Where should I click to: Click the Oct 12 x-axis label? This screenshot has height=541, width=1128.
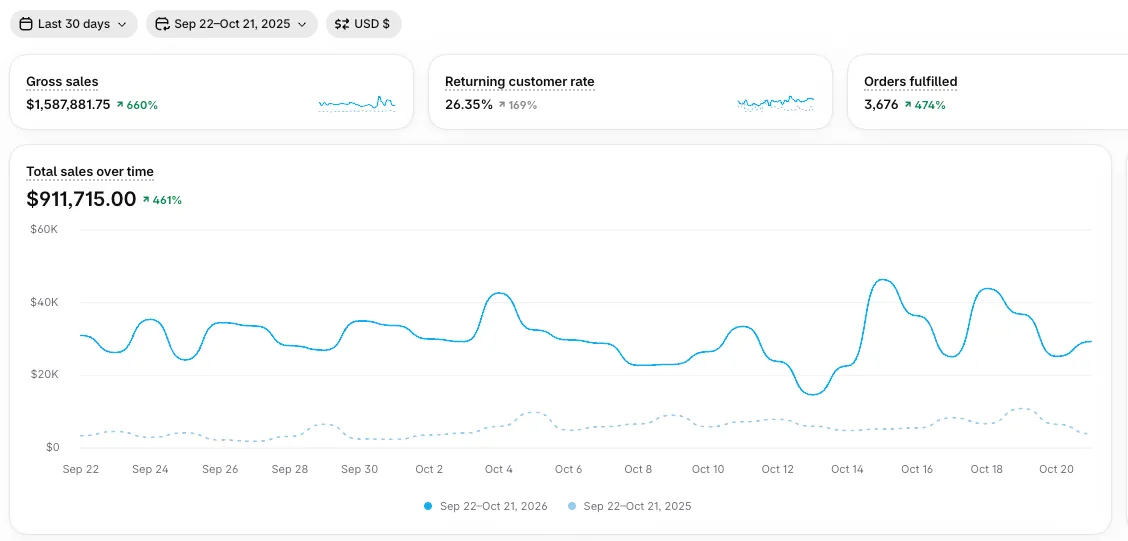click(778, 469)
